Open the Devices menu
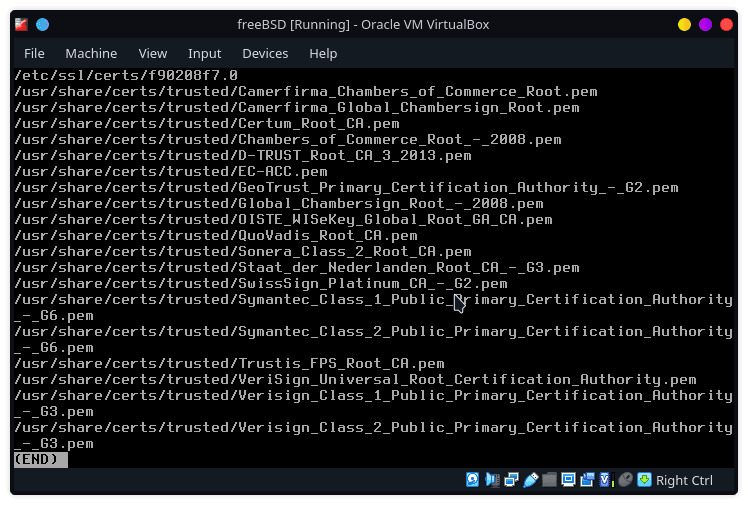 click(x=265, y=53)
